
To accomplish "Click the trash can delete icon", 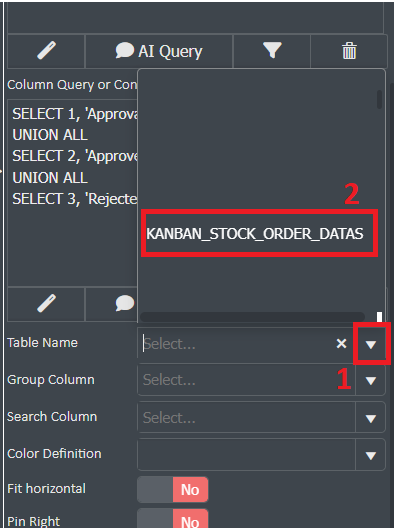I will 349,51.
